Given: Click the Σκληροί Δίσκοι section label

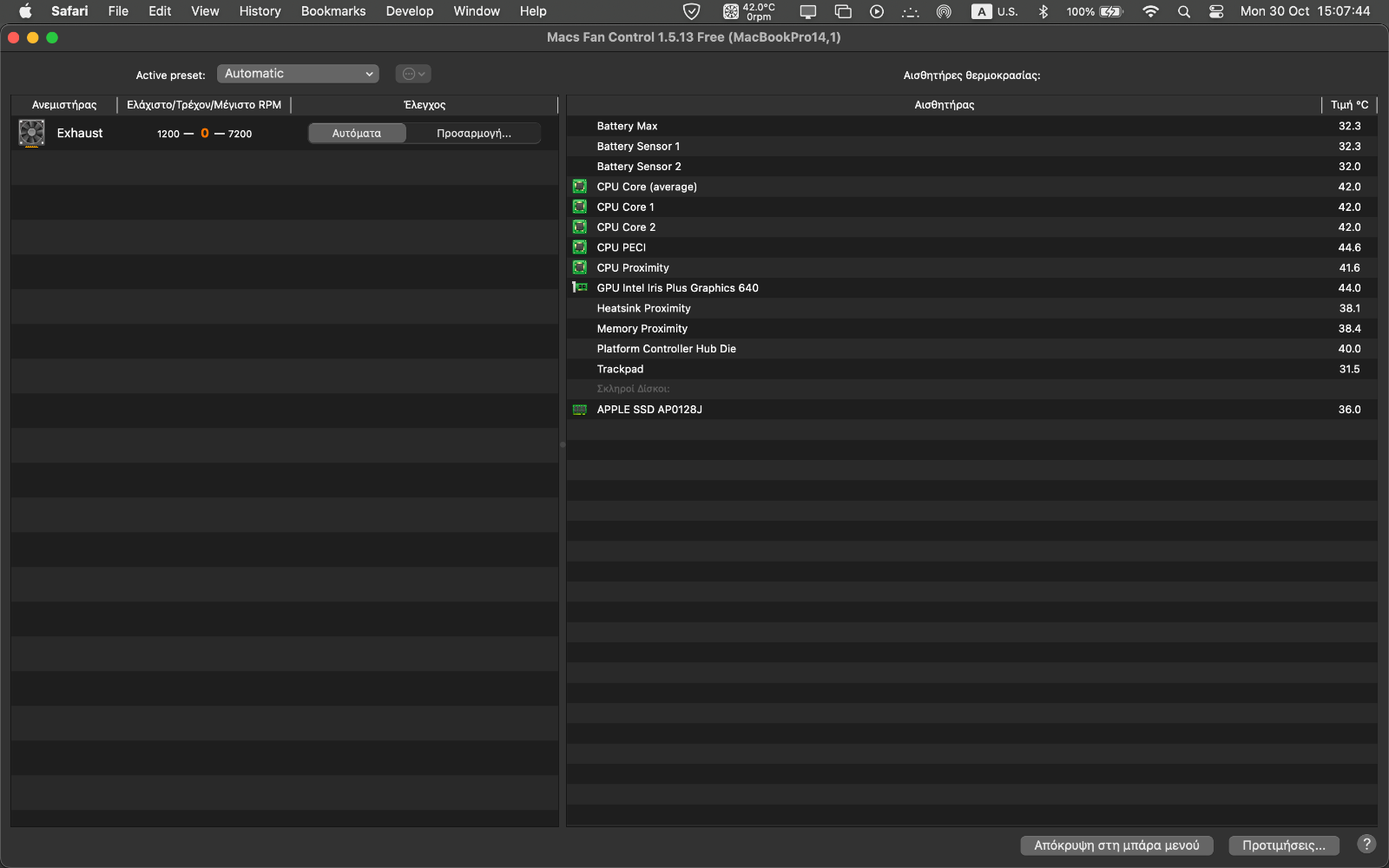Looking at the screenshot, I should 633,389.
